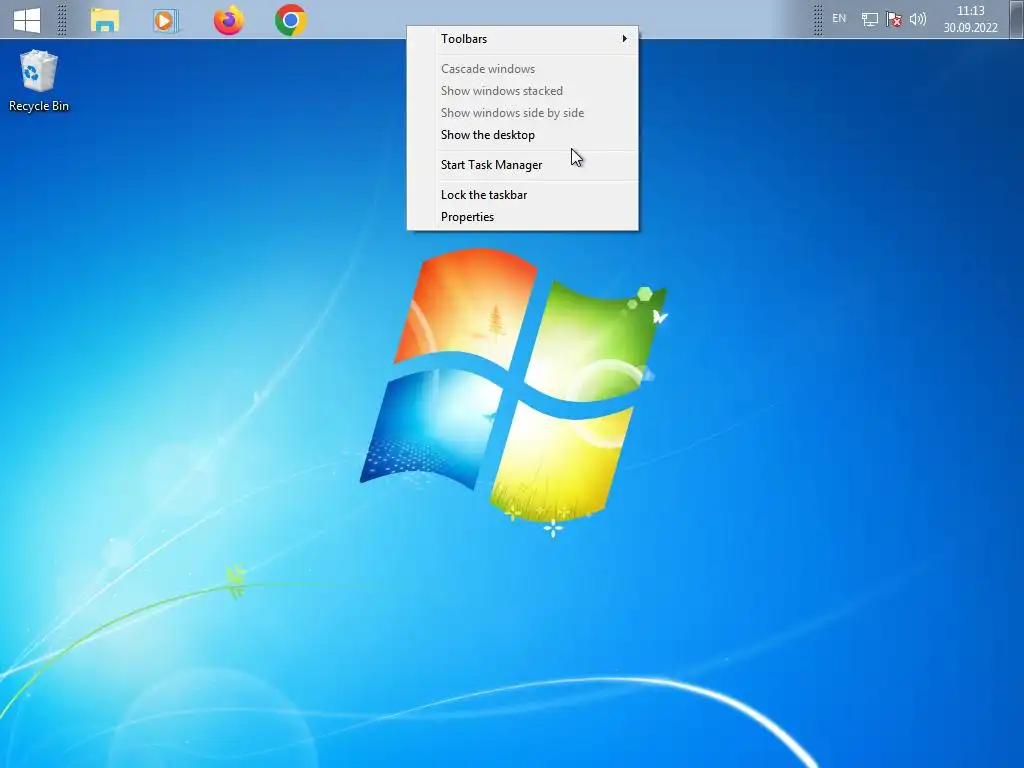1024x768 pixels.
Task: Click the taskbar grip handle beside Start
Action: (x=62, y=20)
